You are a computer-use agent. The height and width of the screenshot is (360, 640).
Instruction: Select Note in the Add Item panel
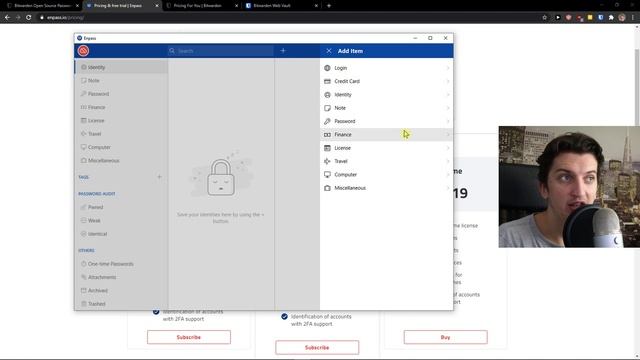386,108
